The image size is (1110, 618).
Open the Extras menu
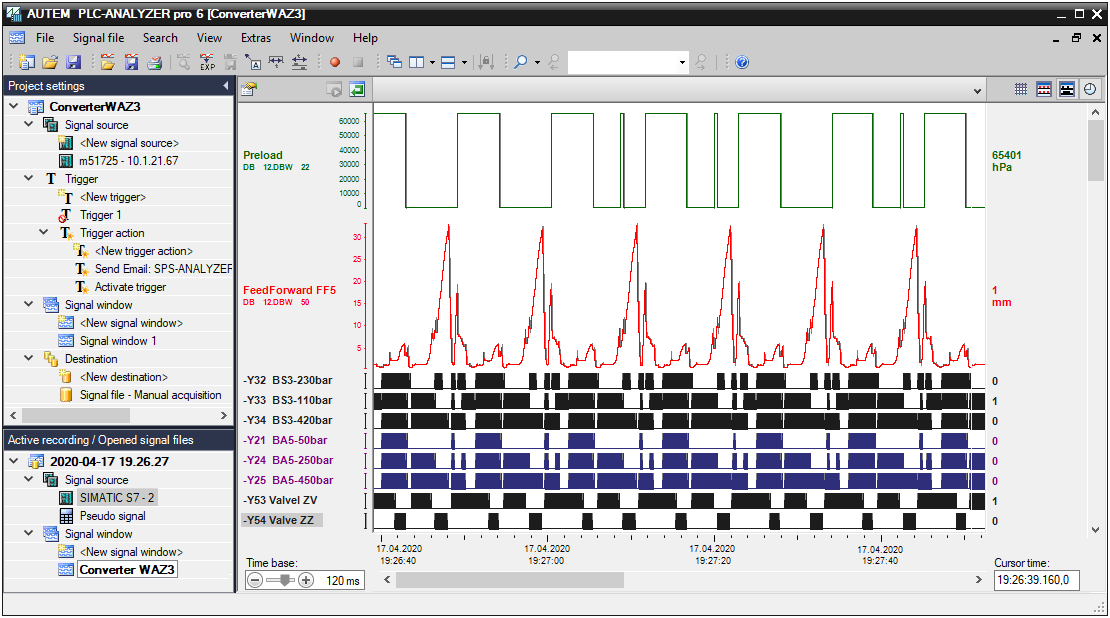[256, 38]
